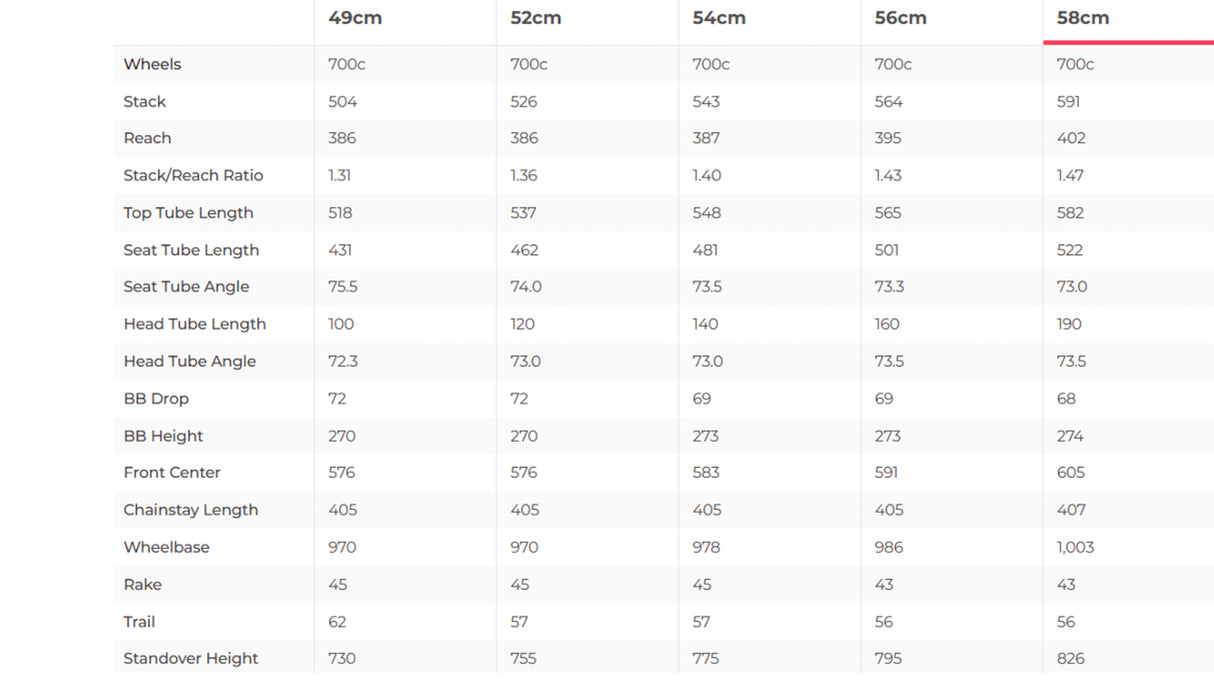The image size is (1214, 683).
Task: Select the 52cm size column header
Action: [536, 18]
